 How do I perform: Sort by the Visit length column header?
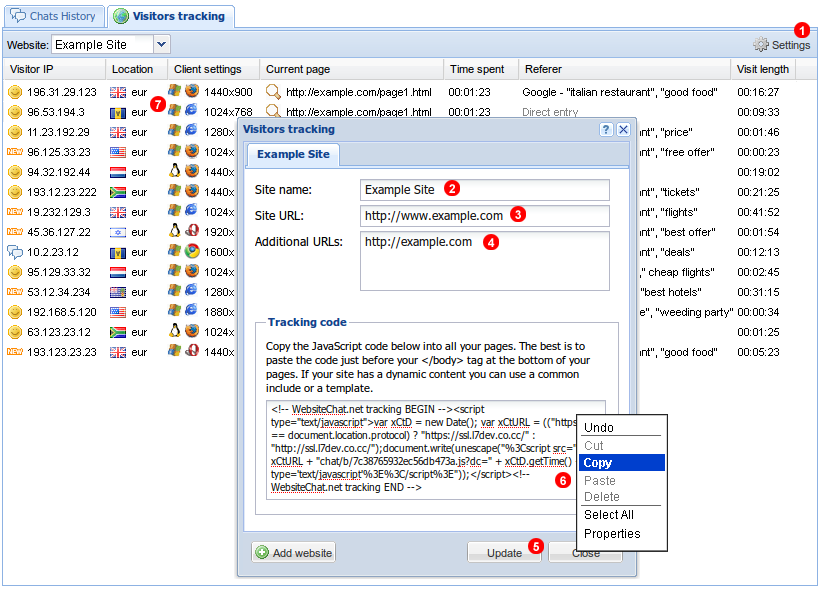coord(763,69)
